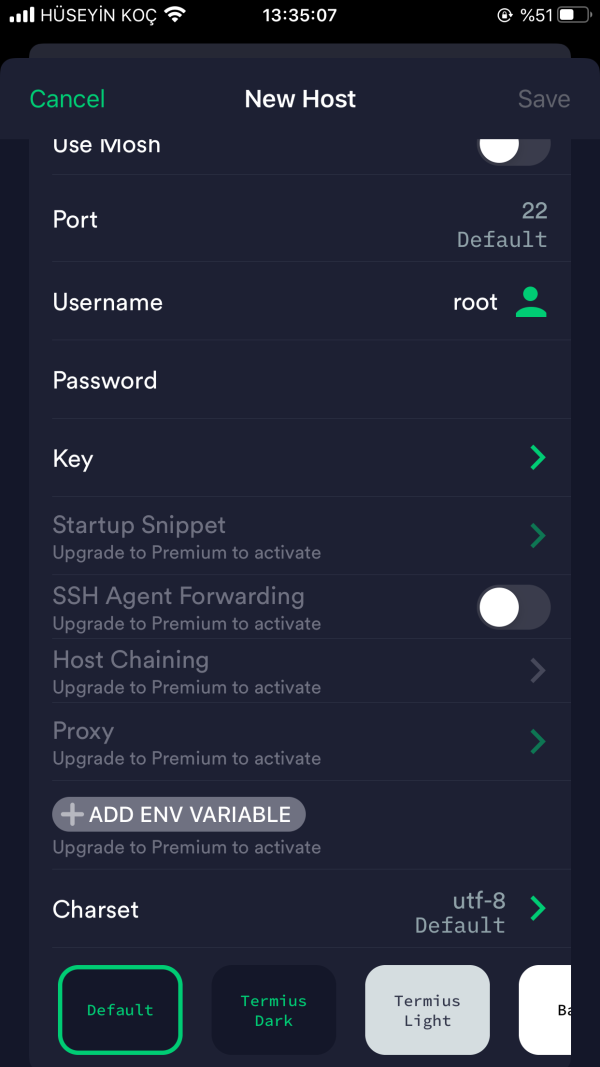Tap the green user icon beside root
The height and width of the screenshot is (1067, 600).
[531, 302]
